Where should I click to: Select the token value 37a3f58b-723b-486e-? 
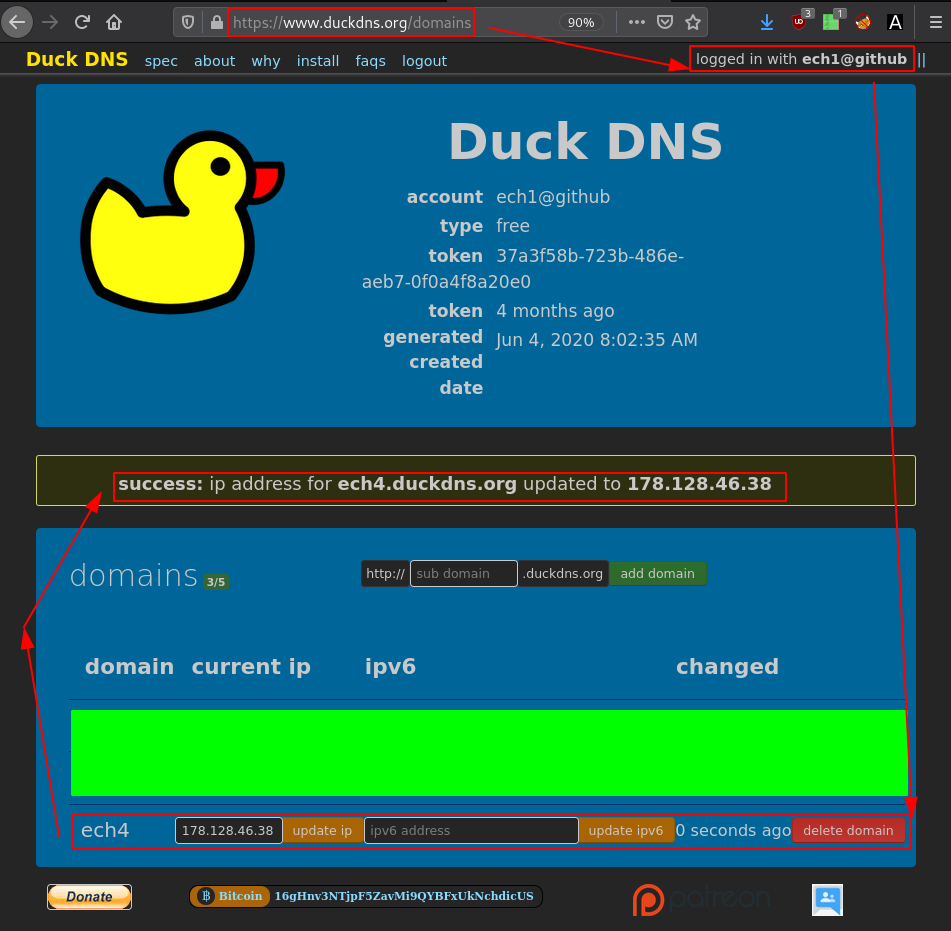coord(590,255)
